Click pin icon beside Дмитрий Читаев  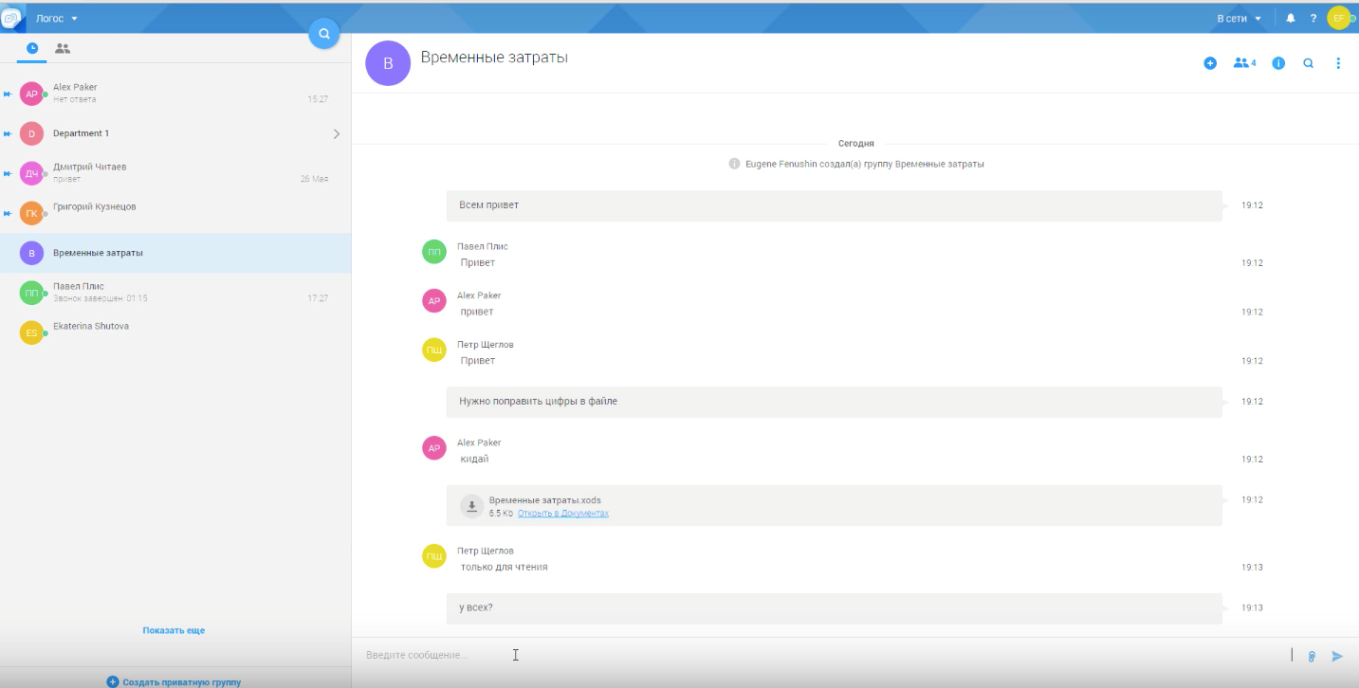coord(7,173)
